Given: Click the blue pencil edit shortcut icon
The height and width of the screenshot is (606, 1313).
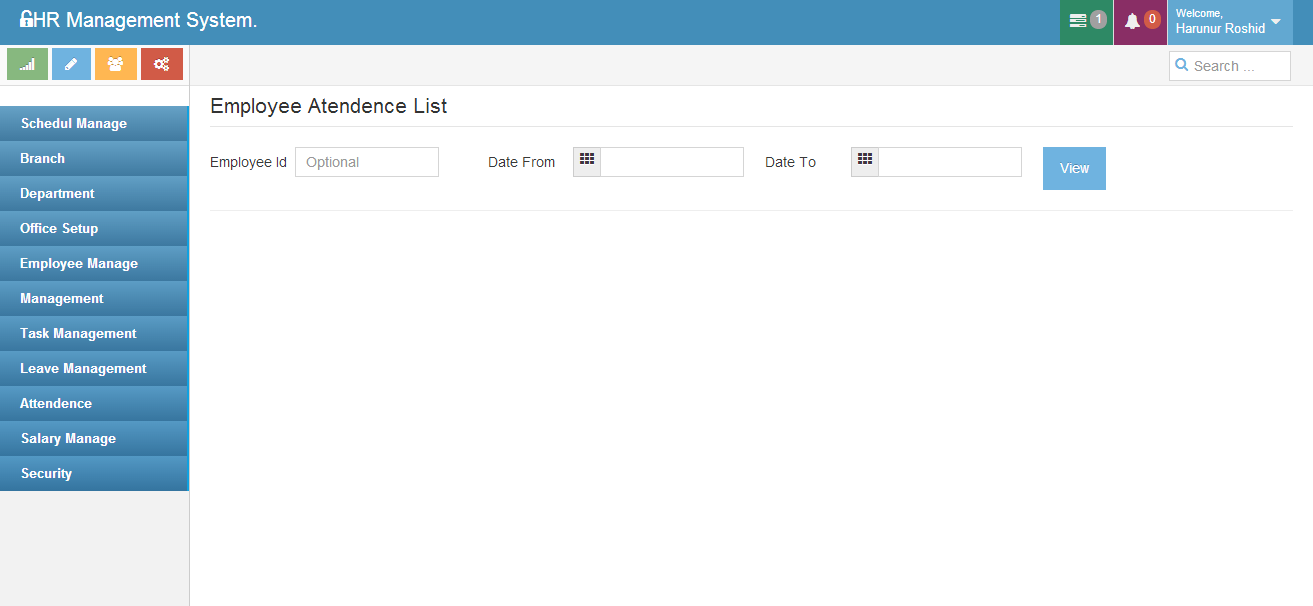Looking at the screenshot, I should point(71,64).
